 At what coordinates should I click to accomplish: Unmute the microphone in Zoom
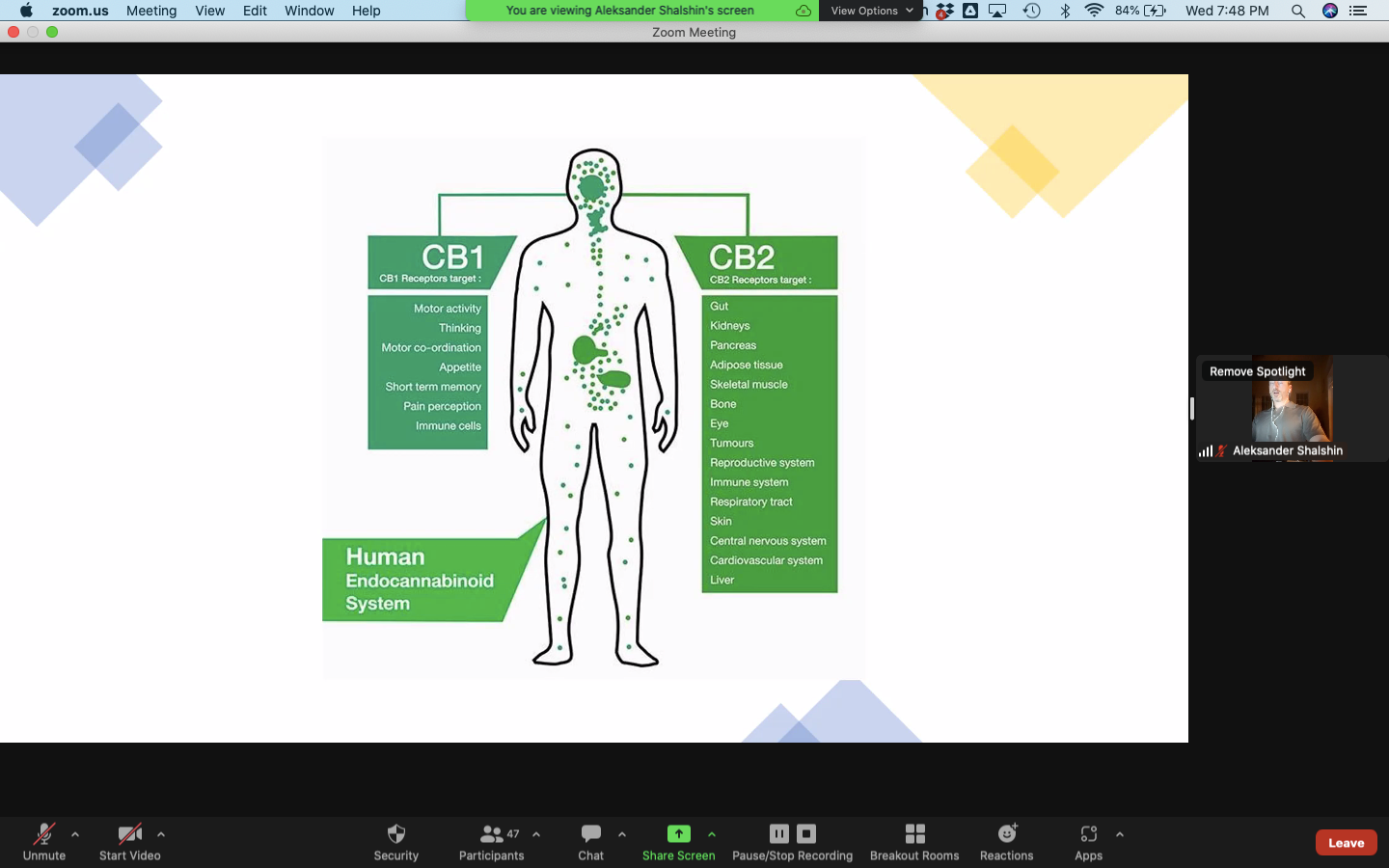[x=44, y=841]
